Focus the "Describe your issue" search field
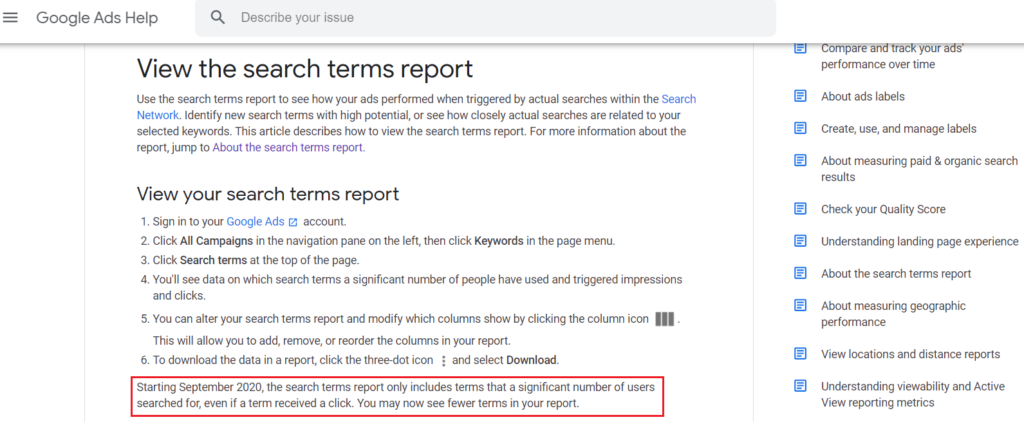1024x422 pixels. click(x=485, y=18)
